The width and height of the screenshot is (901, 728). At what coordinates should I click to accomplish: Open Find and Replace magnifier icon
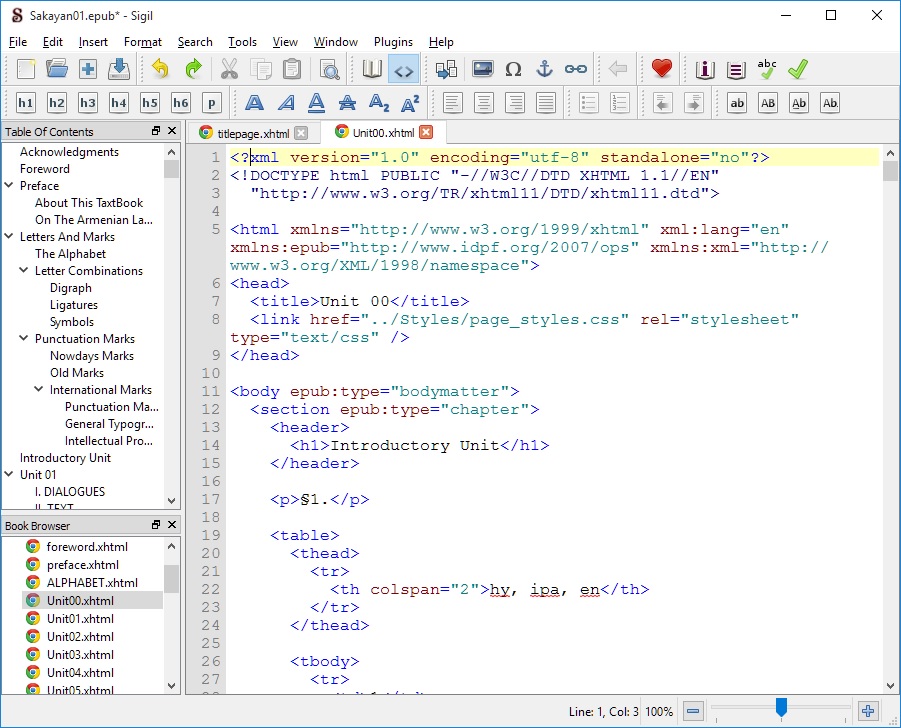coord(328,69)
